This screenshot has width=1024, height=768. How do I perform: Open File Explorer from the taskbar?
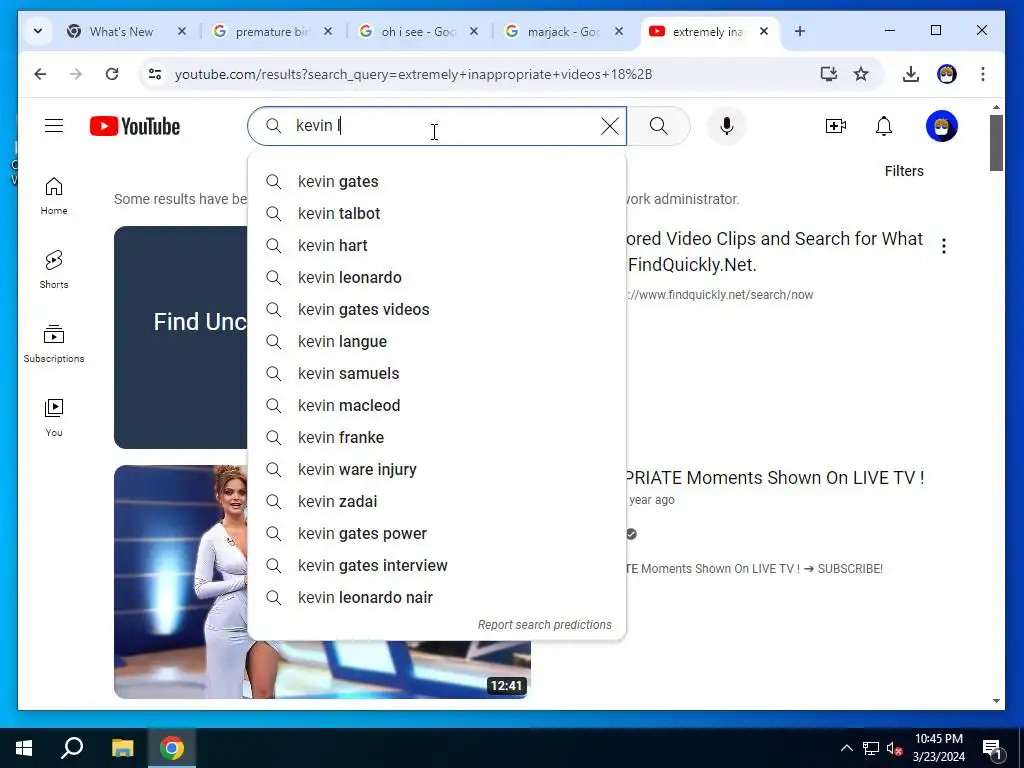pyautogui.click(x=122, y=748)
